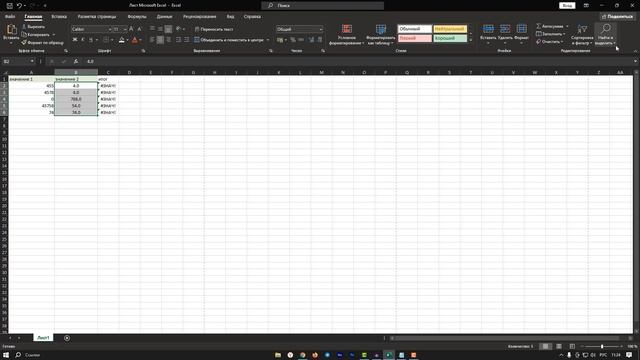This screenshot has width=640, height=360.
Task: Click the Cut (Вырезать) command
Action: (x=33, y=27)
